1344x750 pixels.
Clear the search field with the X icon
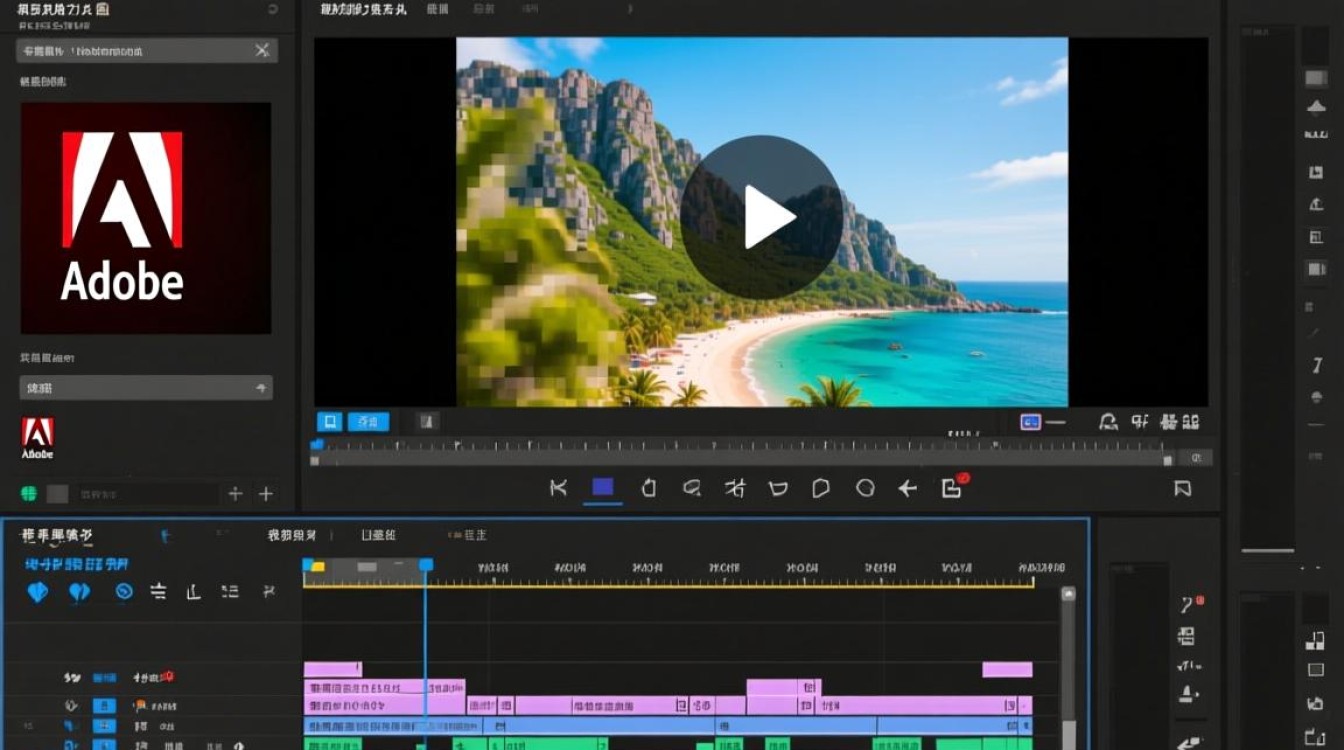click(261, 50)
